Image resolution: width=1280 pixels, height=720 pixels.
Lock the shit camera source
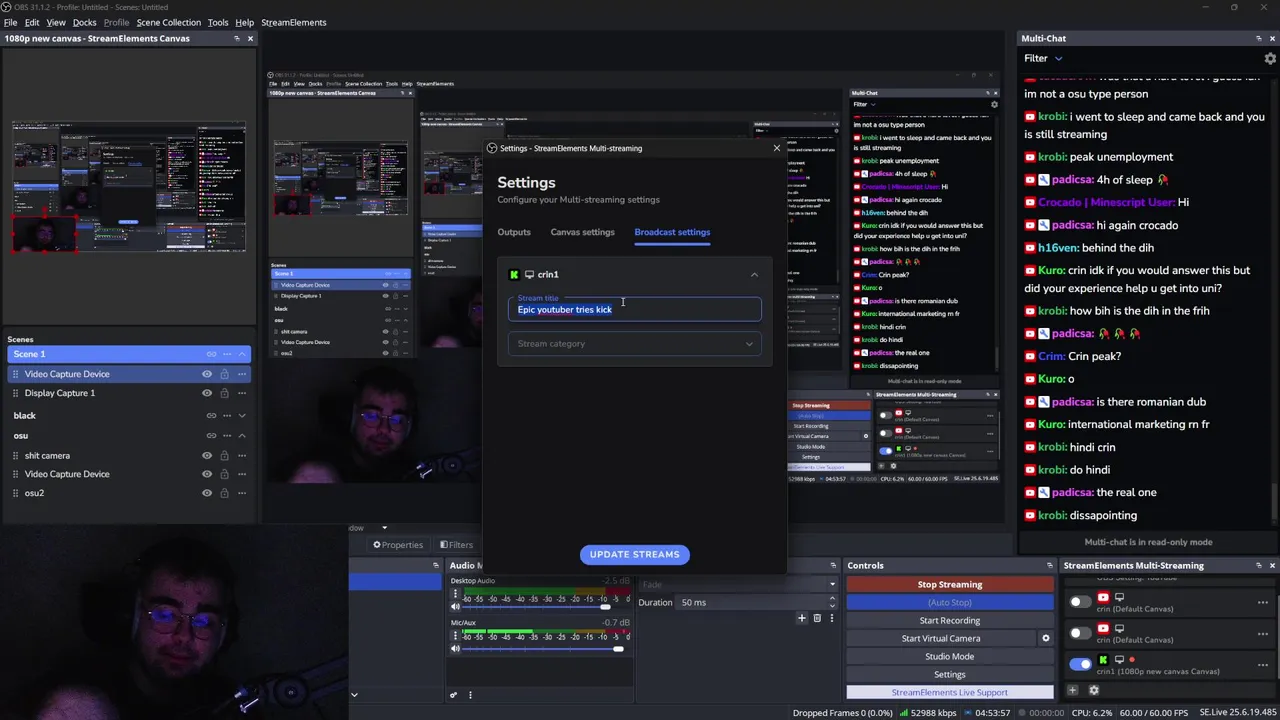(224, 456)
